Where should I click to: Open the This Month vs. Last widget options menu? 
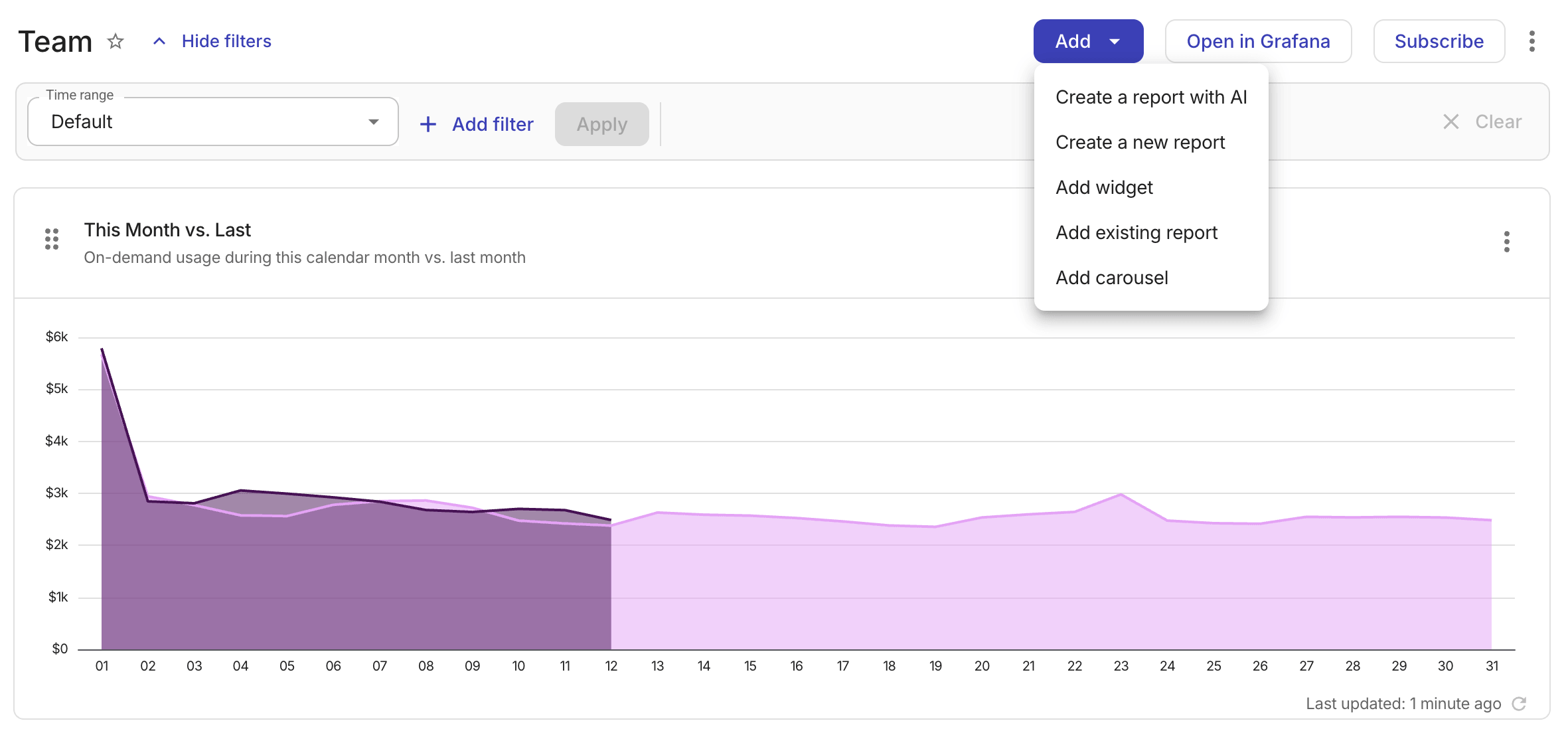(1507, 242)
